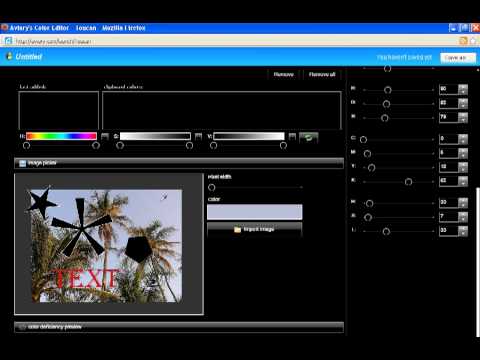
Task: Click the folder icon on the Import image button
Action: [237, 230]
